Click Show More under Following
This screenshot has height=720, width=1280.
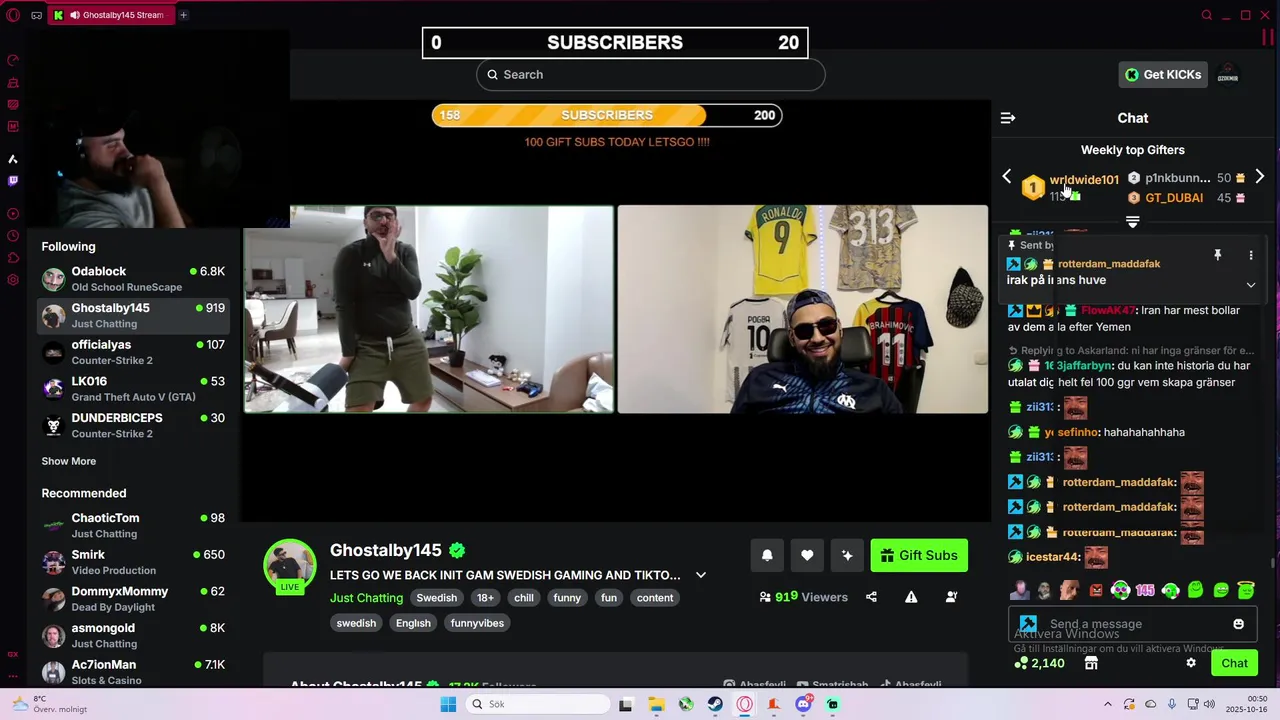[69, 461]
